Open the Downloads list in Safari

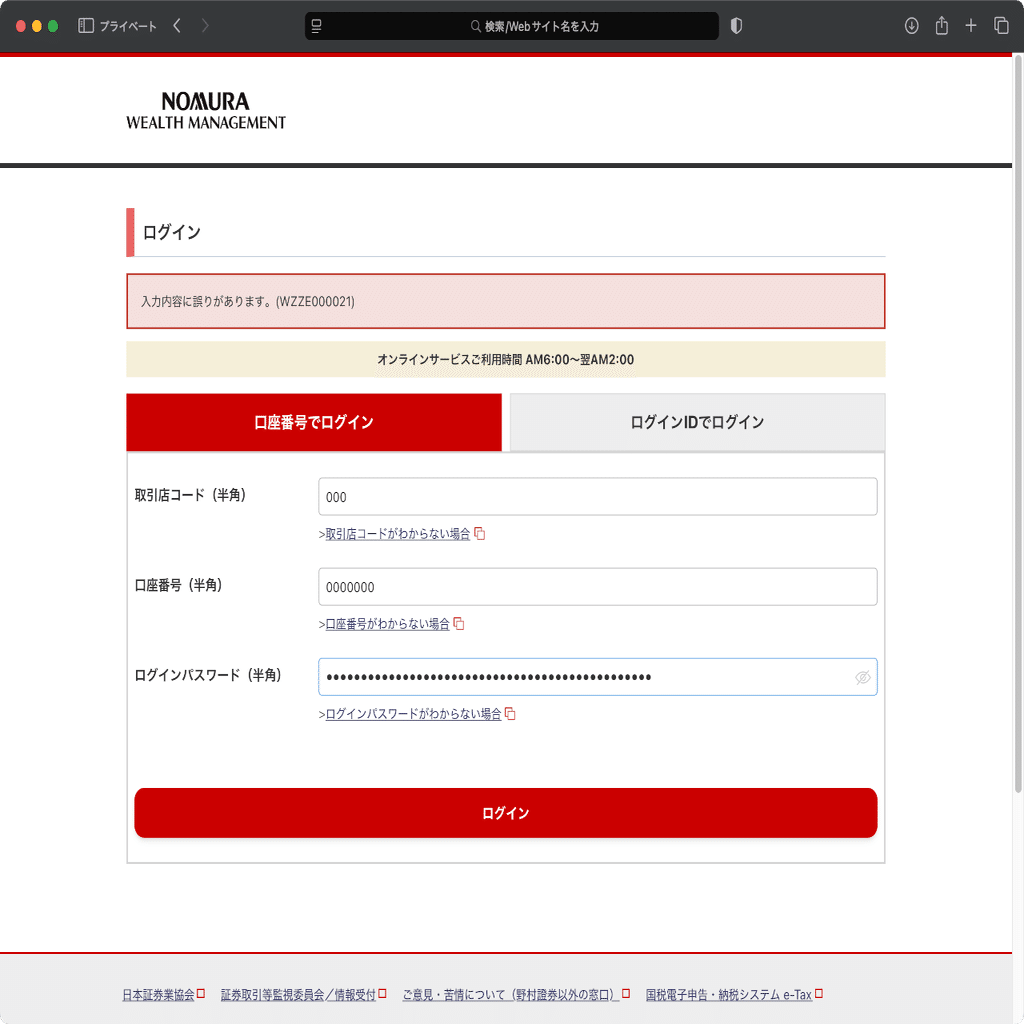[x=911, y=26]
